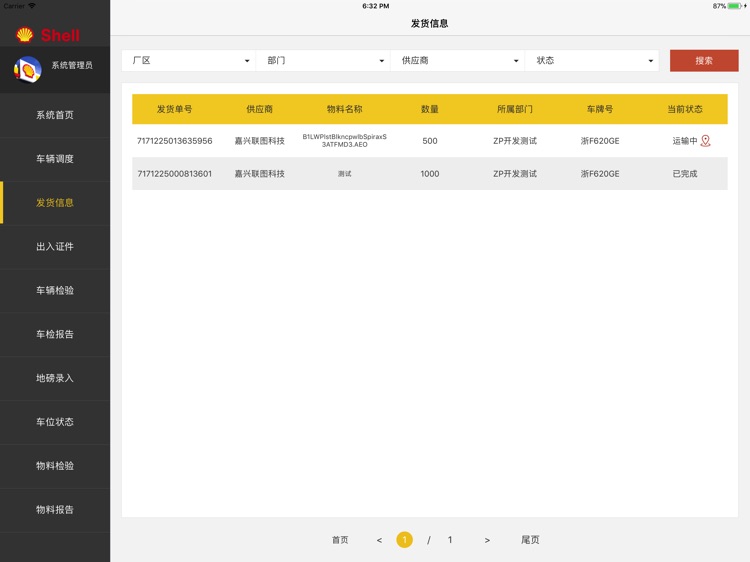Image resolution: width=750 pixels, height=562 pixels.
Task: Click the 当前状态 column header
Action: (x=685, y=109)
